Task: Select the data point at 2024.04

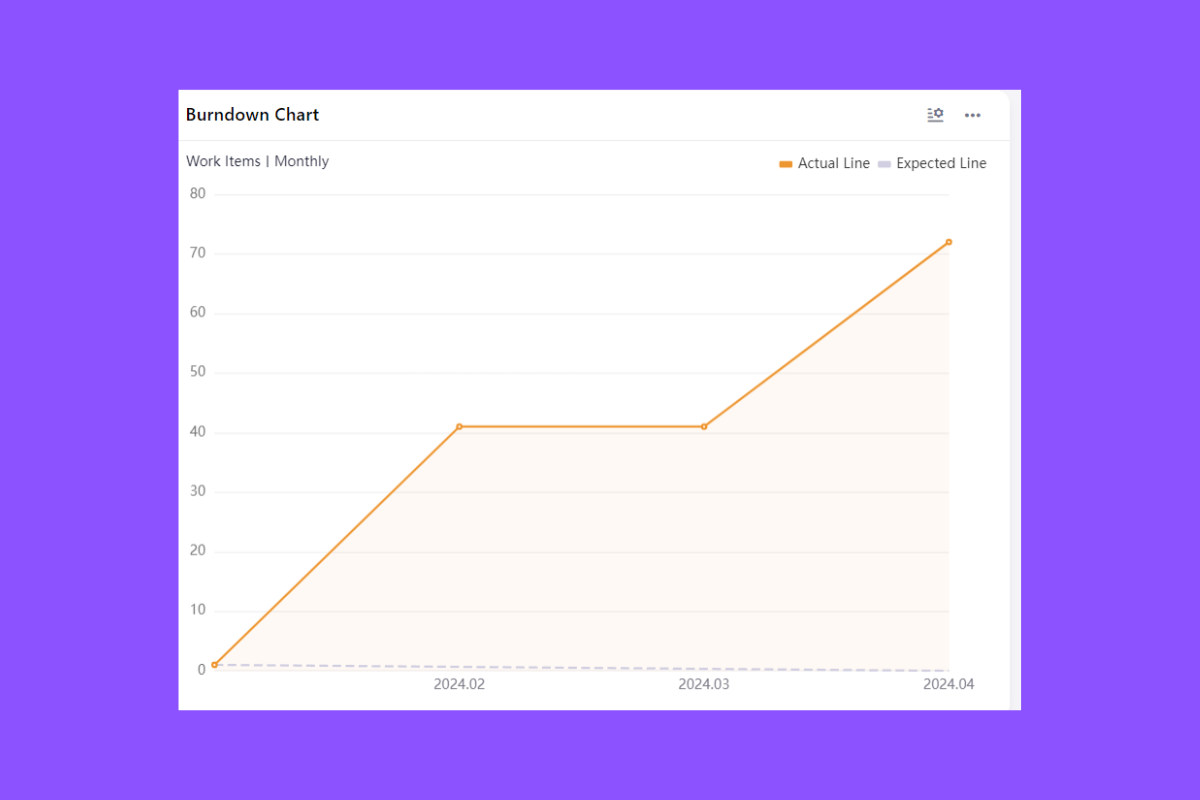Action: [948, 241]
